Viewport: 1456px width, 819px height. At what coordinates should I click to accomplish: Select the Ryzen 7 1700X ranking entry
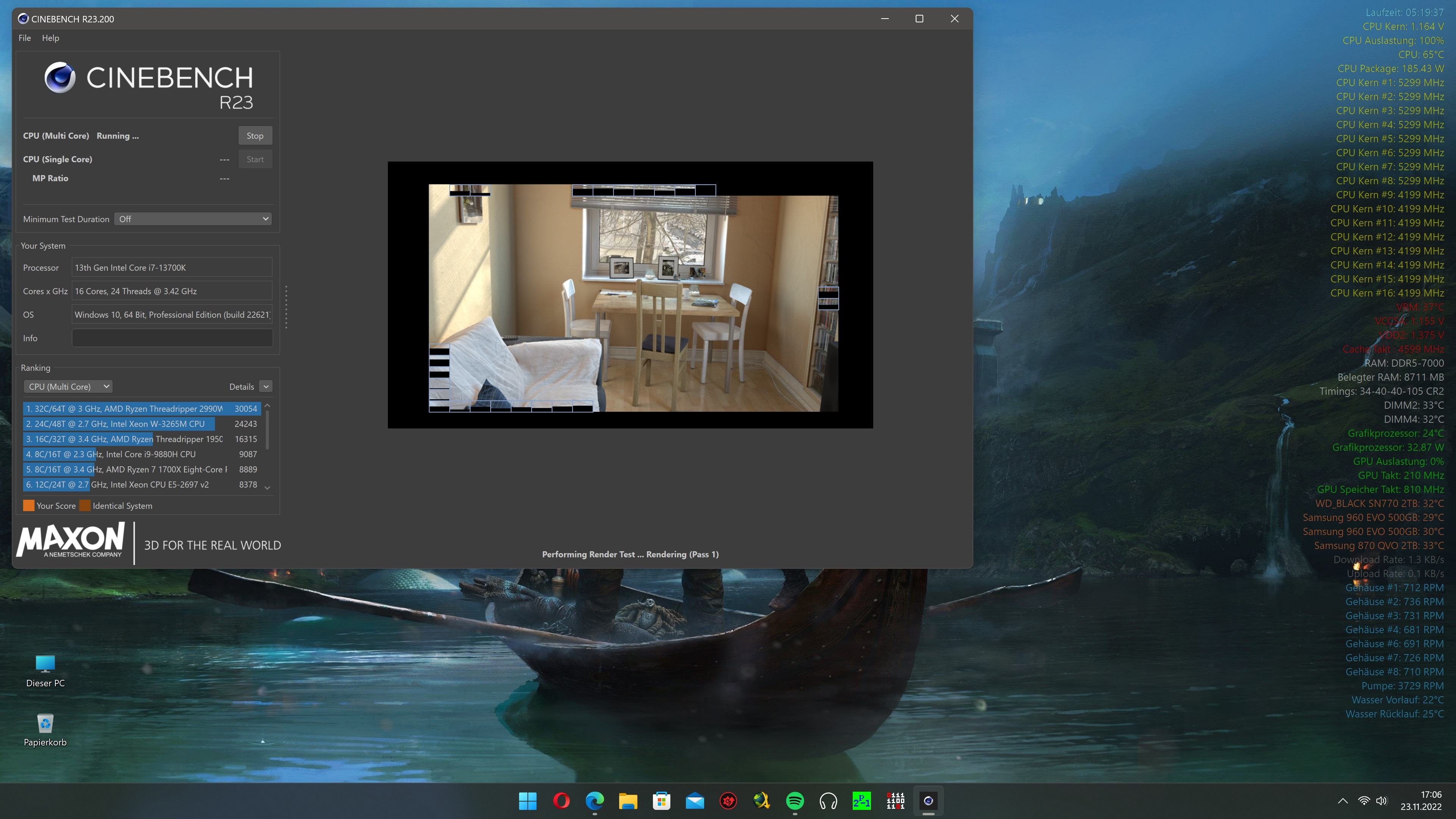(x=142, y=470)
